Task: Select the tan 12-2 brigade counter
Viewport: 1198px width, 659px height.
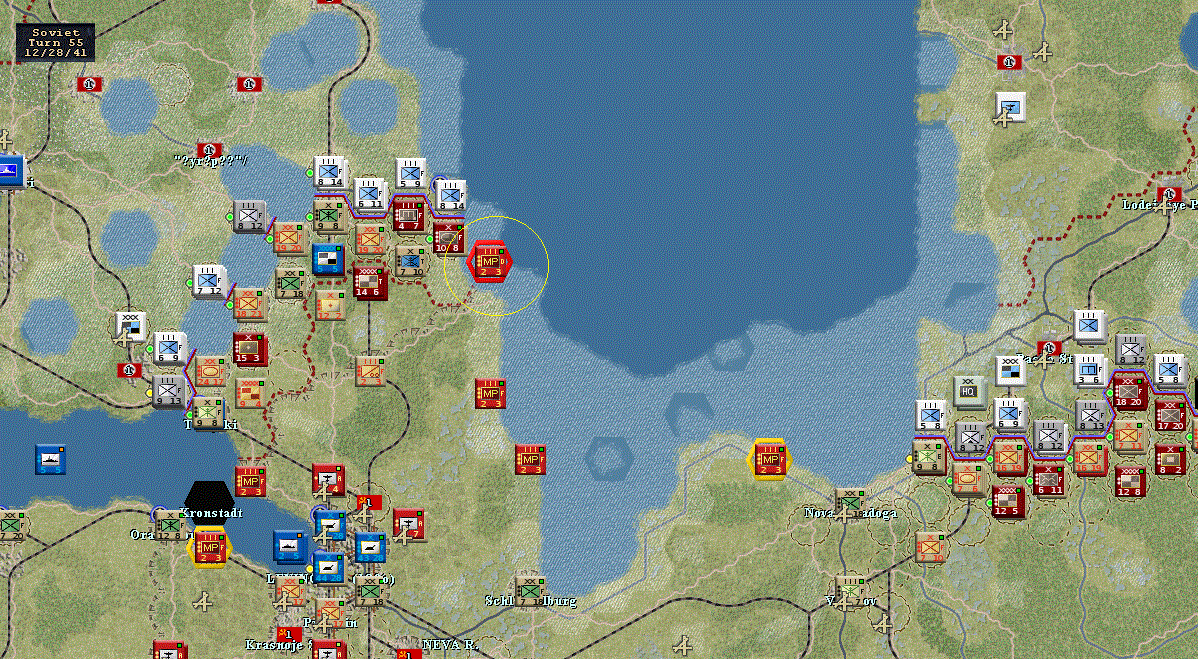Action: 330,304
